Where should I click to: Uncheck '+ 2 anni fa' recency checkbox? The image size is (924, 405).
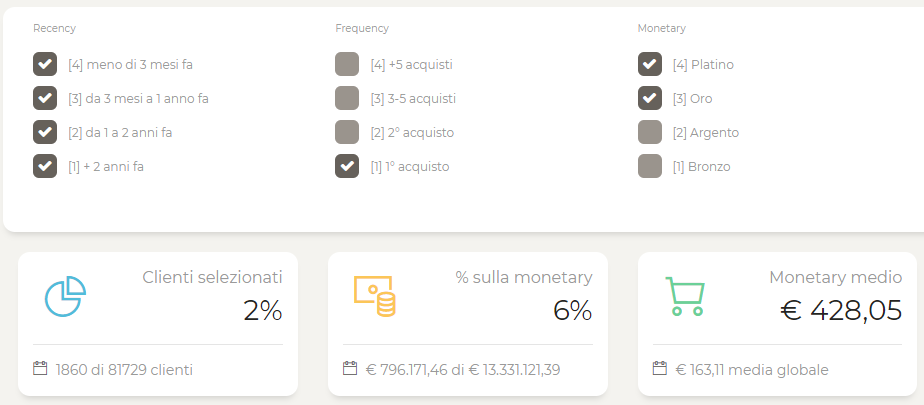coord(45,166)
